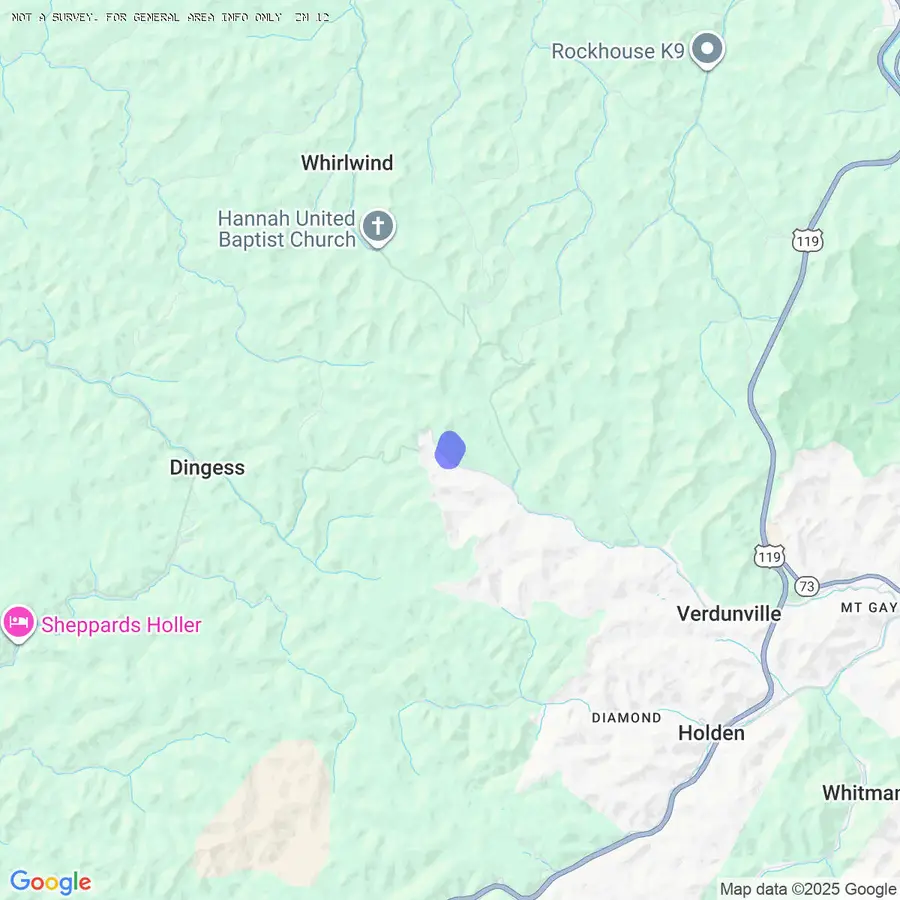Select the MT GAY label
Image resolution: width=900 pixels, height=900 pixels.
pos(868,607)
